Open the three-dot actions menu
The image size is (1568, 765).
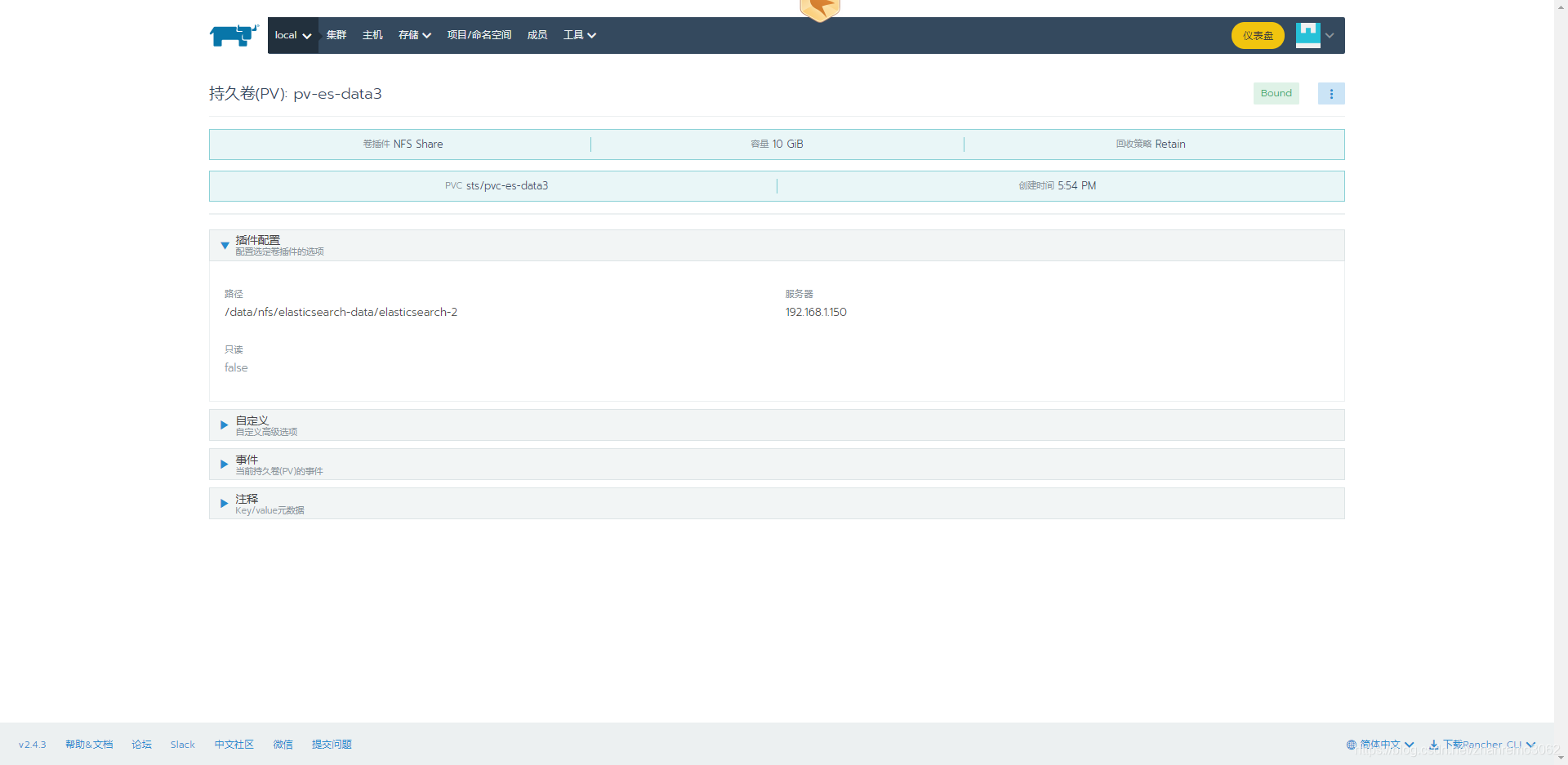[x=1331, y=94]
